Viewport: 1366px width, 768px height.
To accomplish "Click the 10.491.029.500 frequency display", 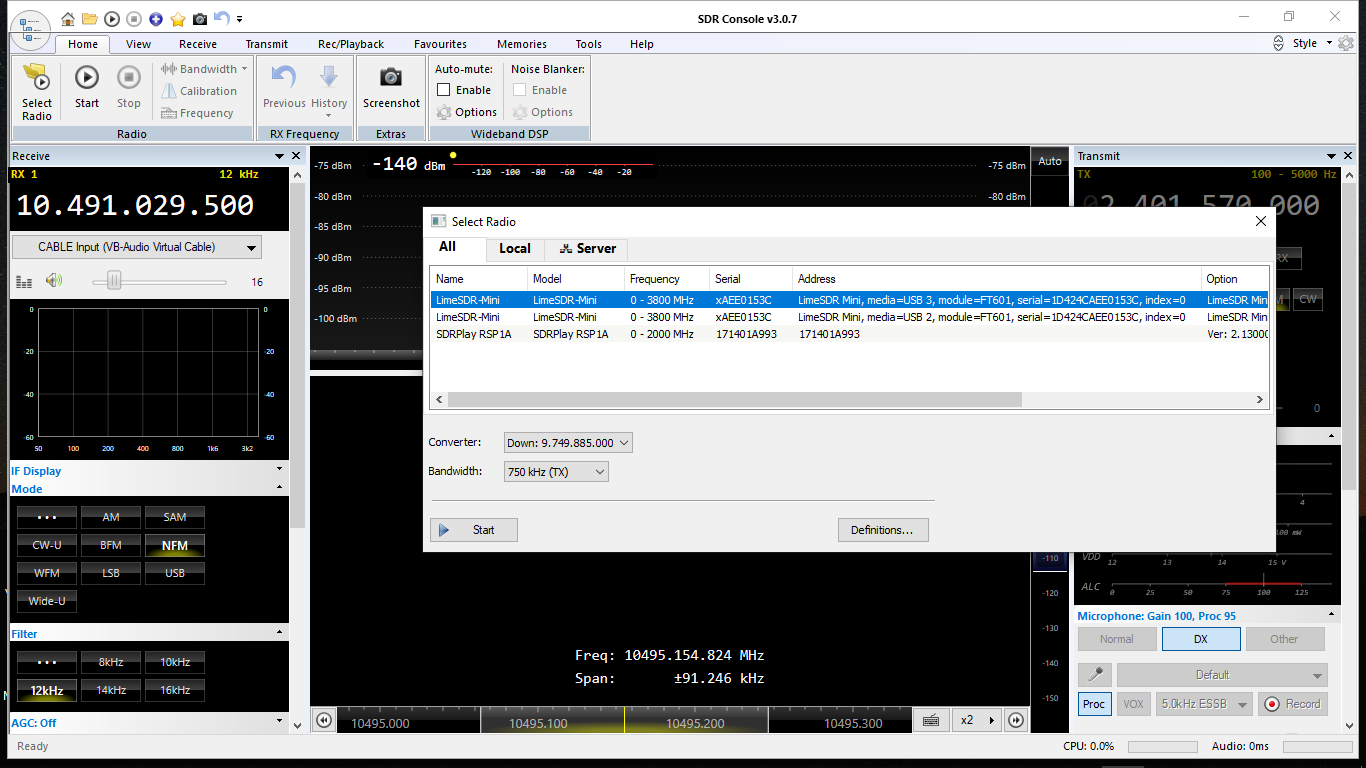I will 135,205.
